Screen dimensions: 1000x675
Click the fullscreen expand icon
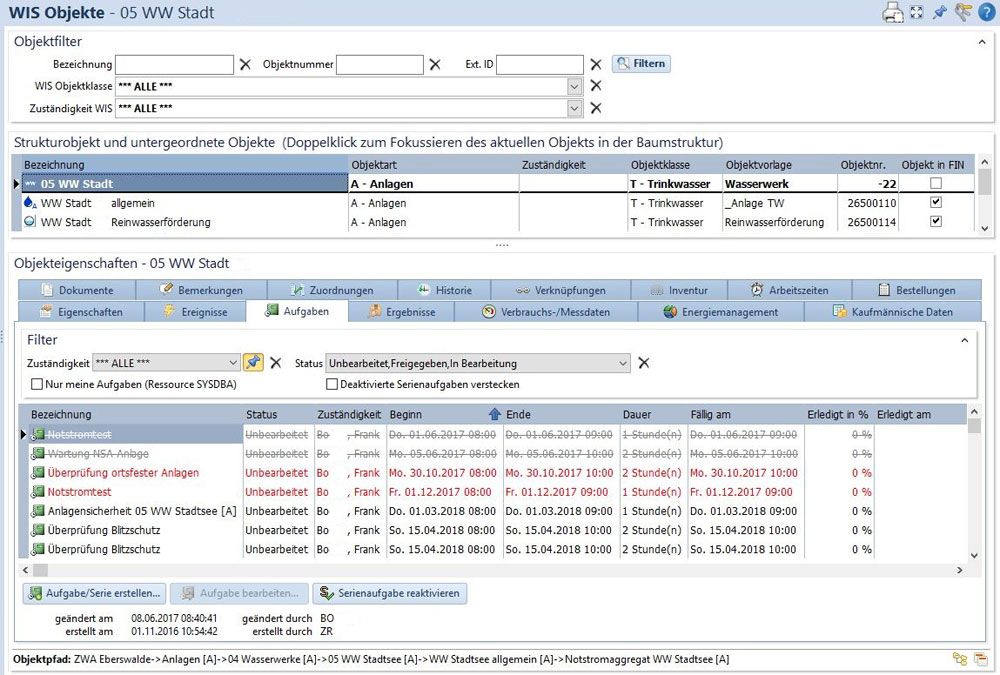tap(917, 12)
